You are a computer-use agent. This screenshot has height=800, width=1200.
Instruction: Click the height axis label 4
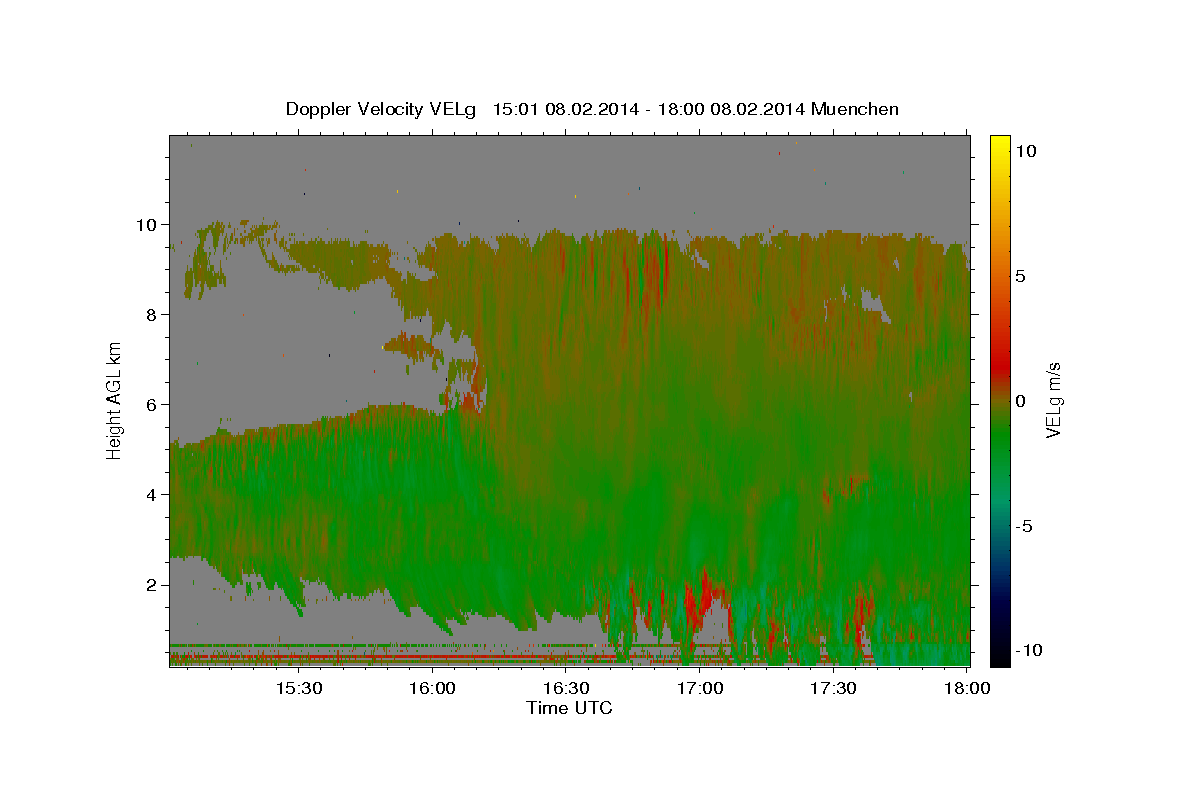(x=153, y=494)
